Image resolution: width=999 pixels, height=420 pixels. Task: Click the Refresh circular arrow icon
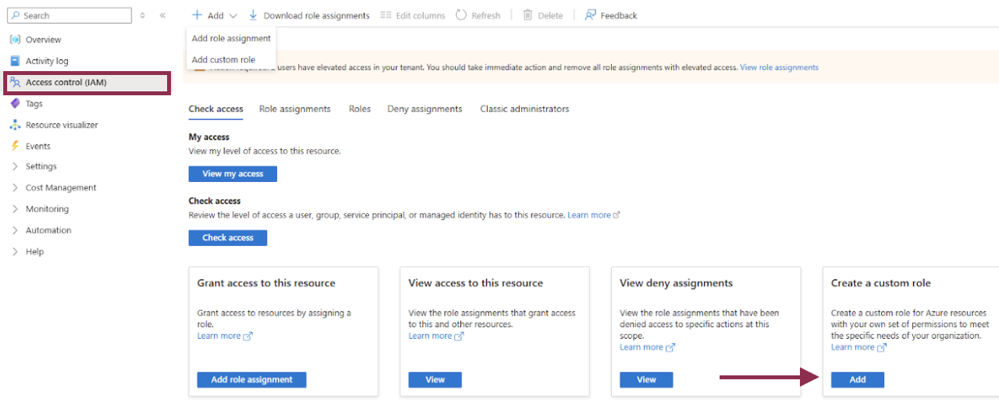pos(461,15)
